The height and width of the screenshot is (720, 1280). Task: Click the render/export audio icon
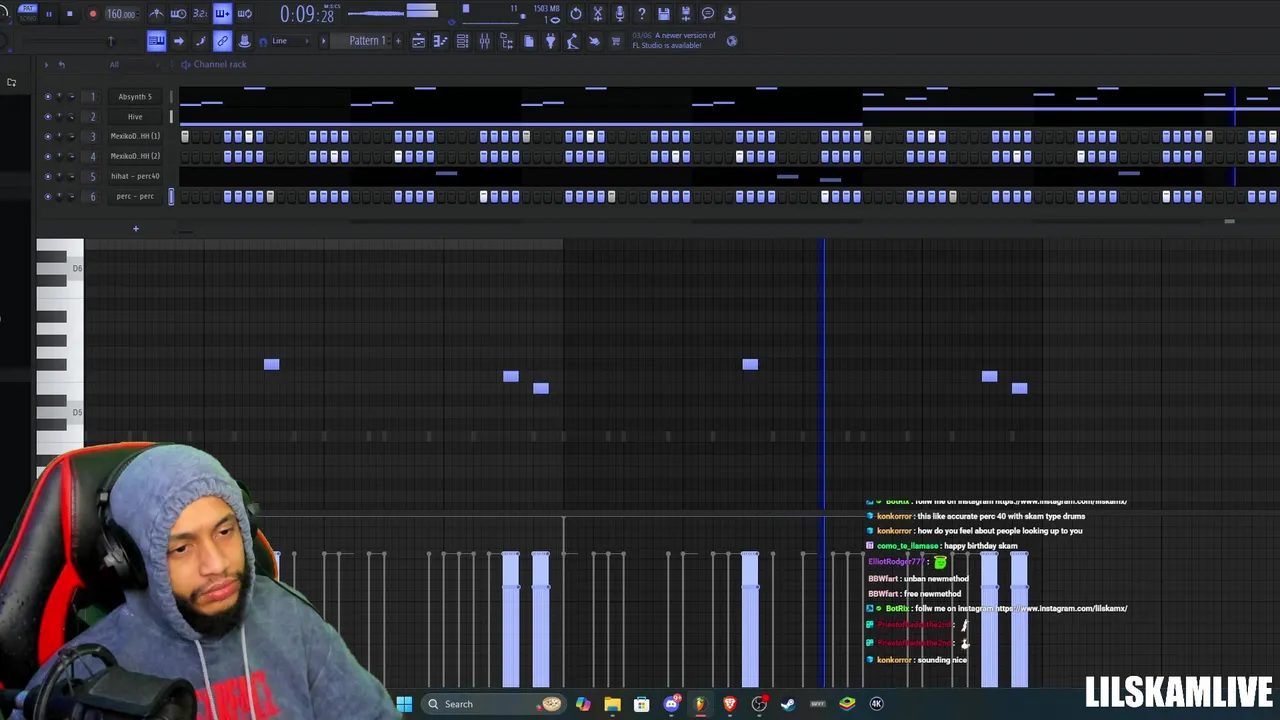[x=686, y=14]
